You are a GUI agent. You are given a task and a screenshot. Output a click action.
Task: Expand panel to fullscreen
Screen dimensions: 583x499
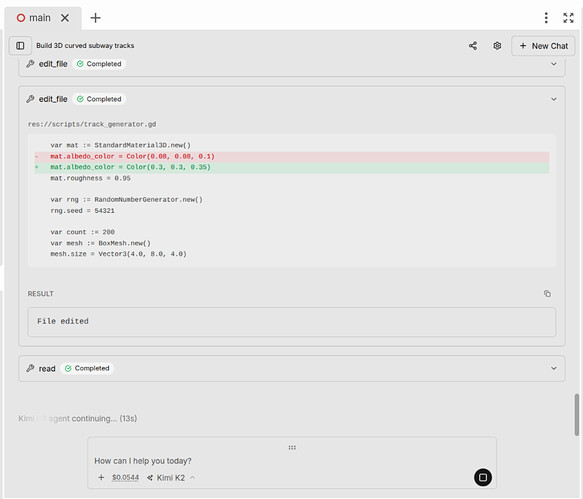[568, 18]
